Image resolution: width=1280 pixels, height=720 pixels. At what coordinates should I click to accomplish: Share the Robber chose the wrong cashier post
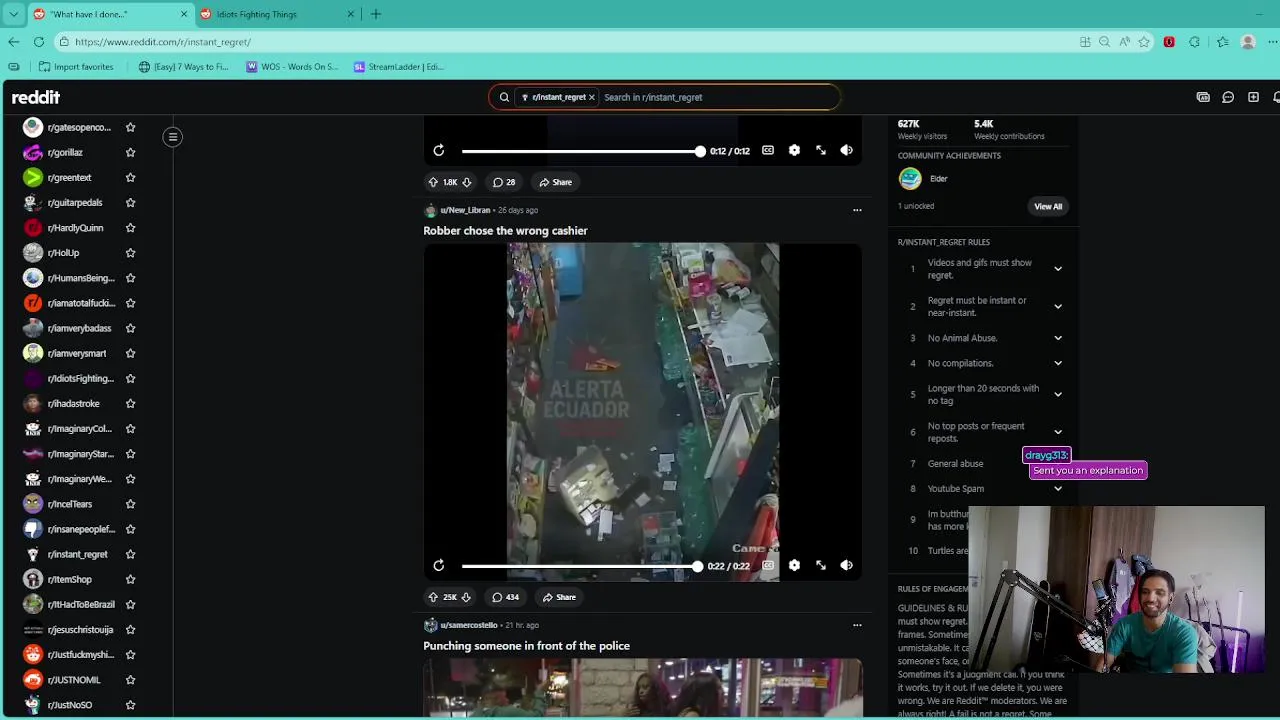tap(559, 597)
